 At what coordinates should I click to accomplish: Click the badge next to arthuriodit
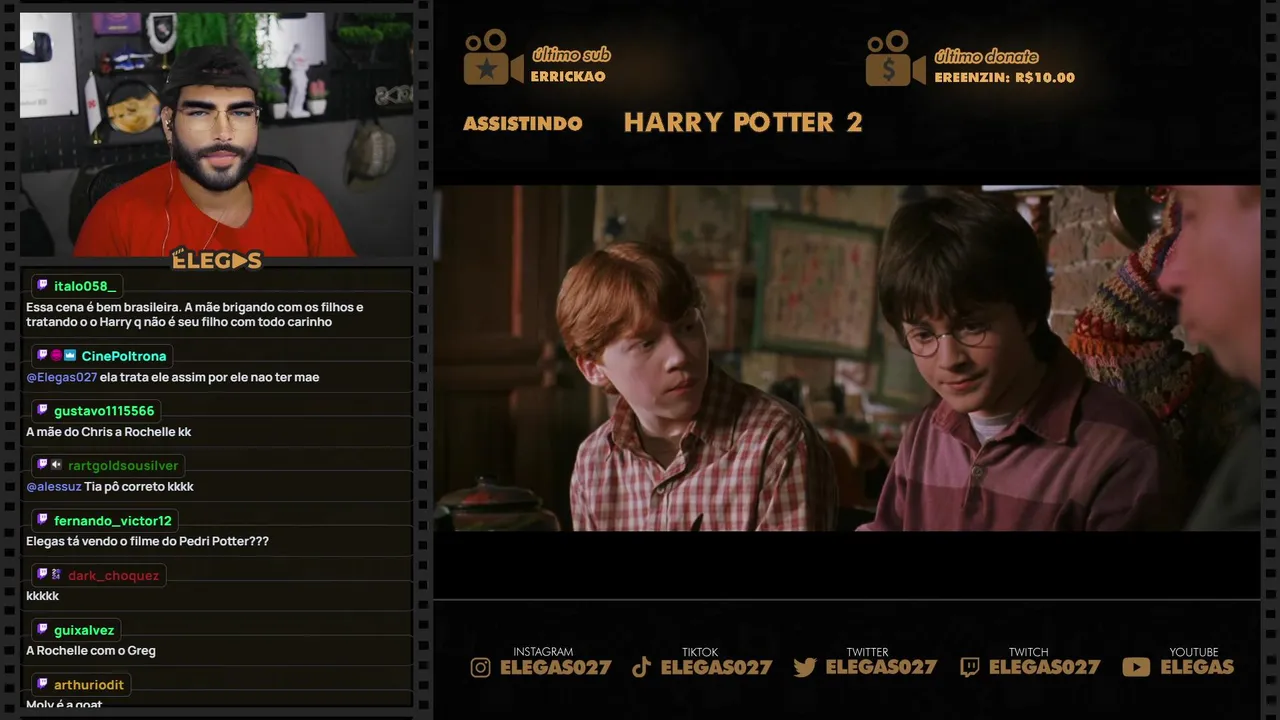(x=43, y=684)
